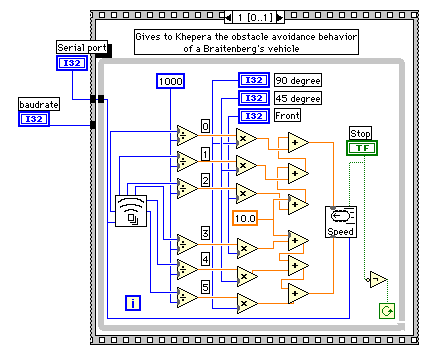The width and height of the screenshot is (428, 360).
Task: Click the baudrate label
Action: click(x=39, y=104)
